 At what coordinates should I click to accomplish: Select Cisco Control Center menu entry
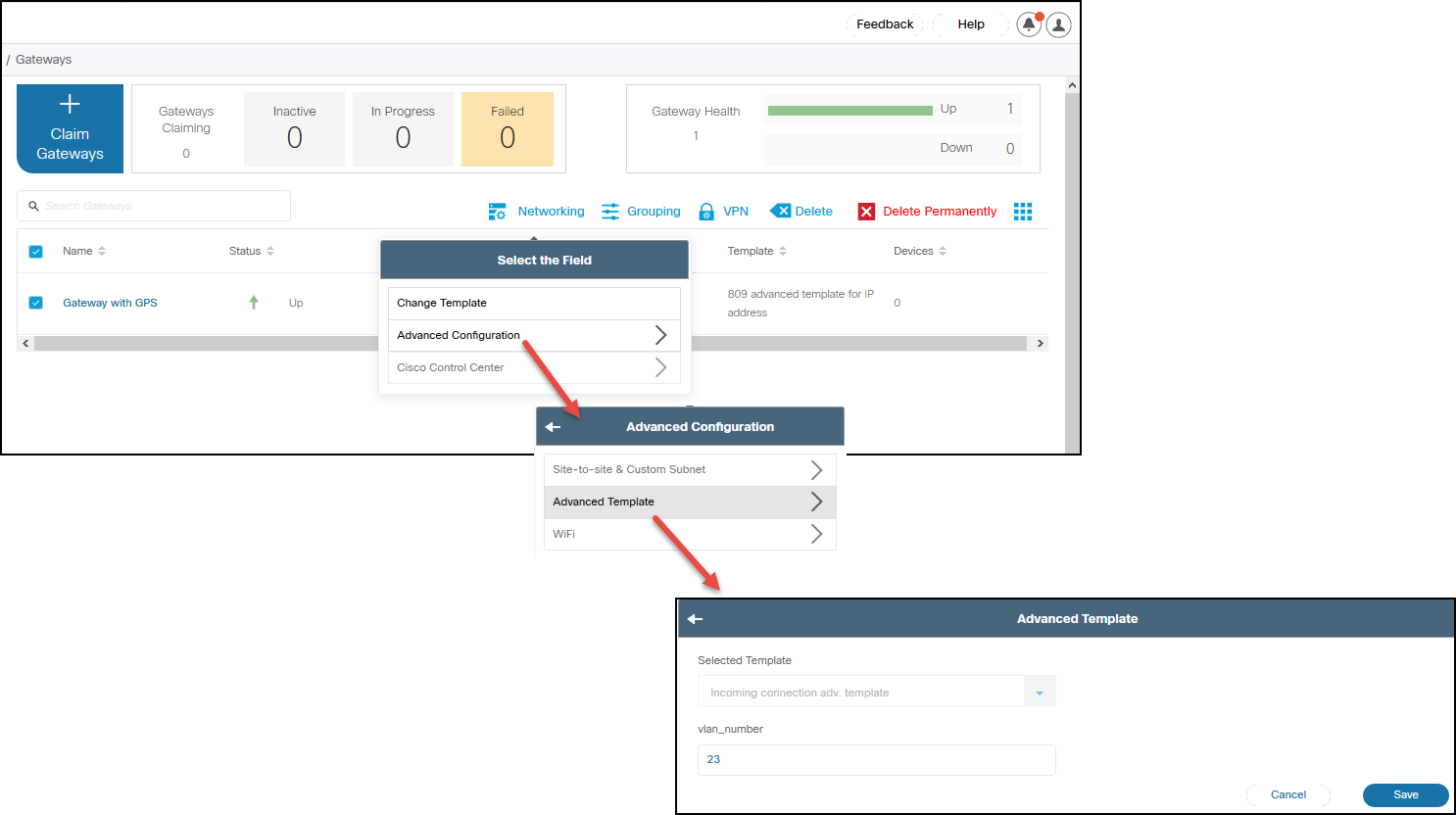(x=534, y=367)
